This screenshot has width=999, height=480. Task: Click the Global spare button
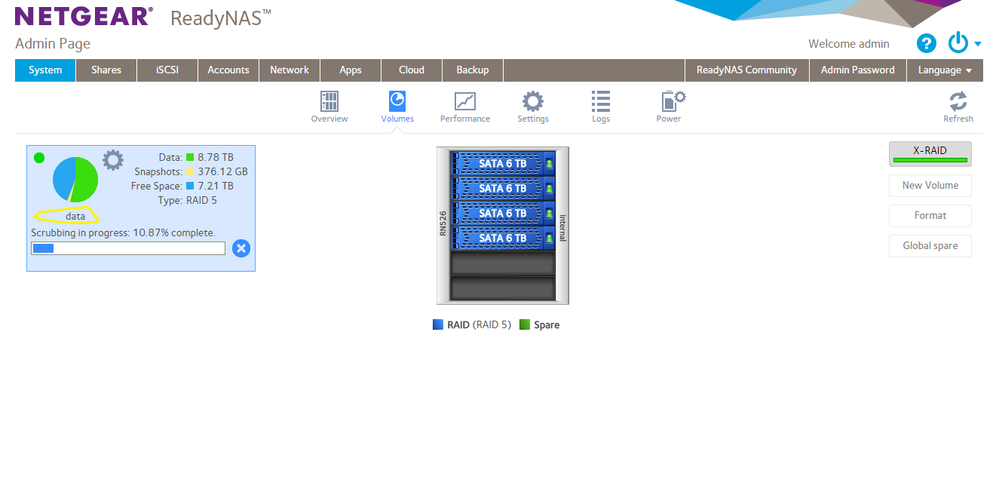point(930,245)
